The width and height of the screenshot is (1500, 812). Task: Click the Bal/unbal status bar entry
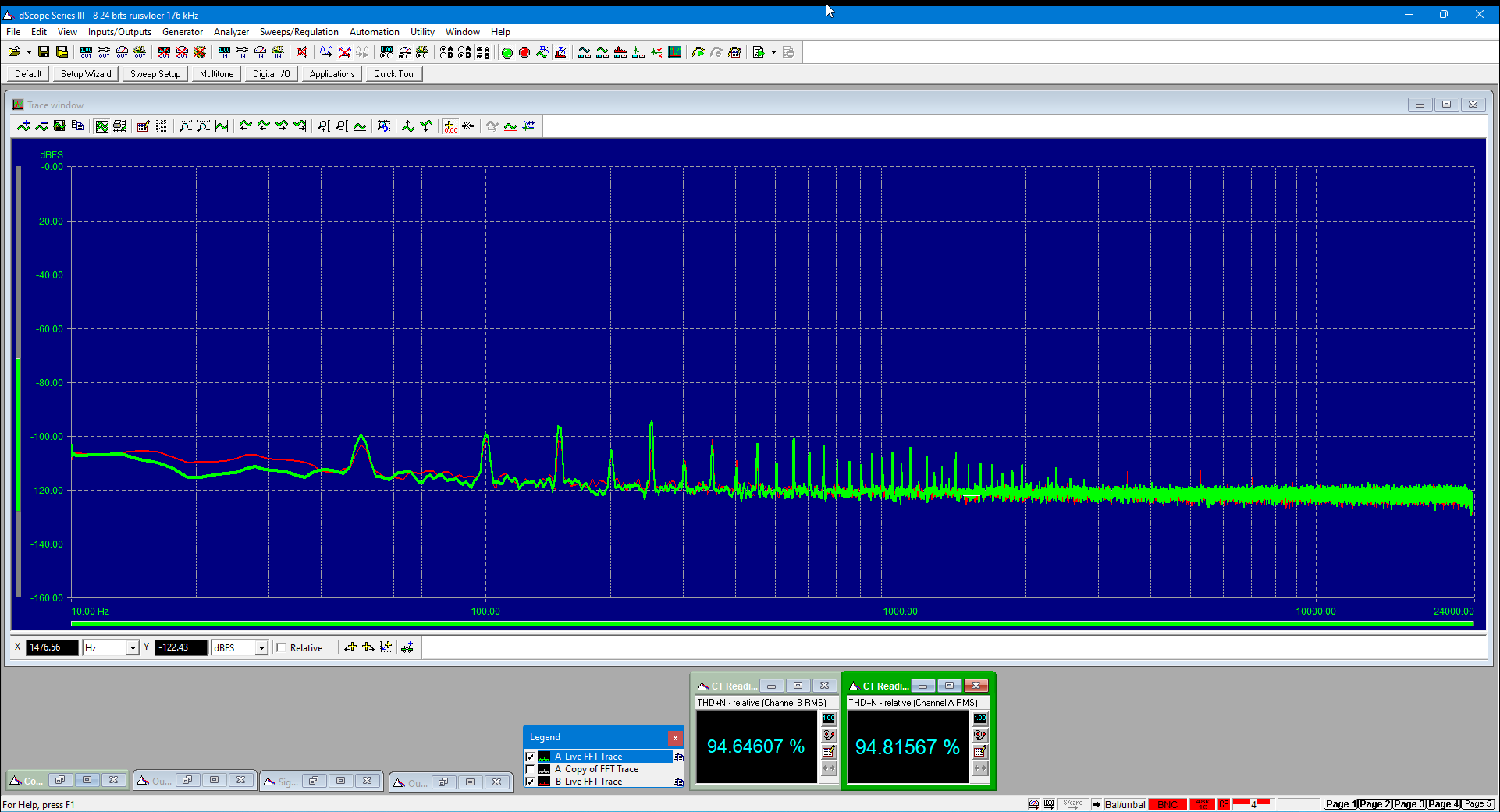1125,804
